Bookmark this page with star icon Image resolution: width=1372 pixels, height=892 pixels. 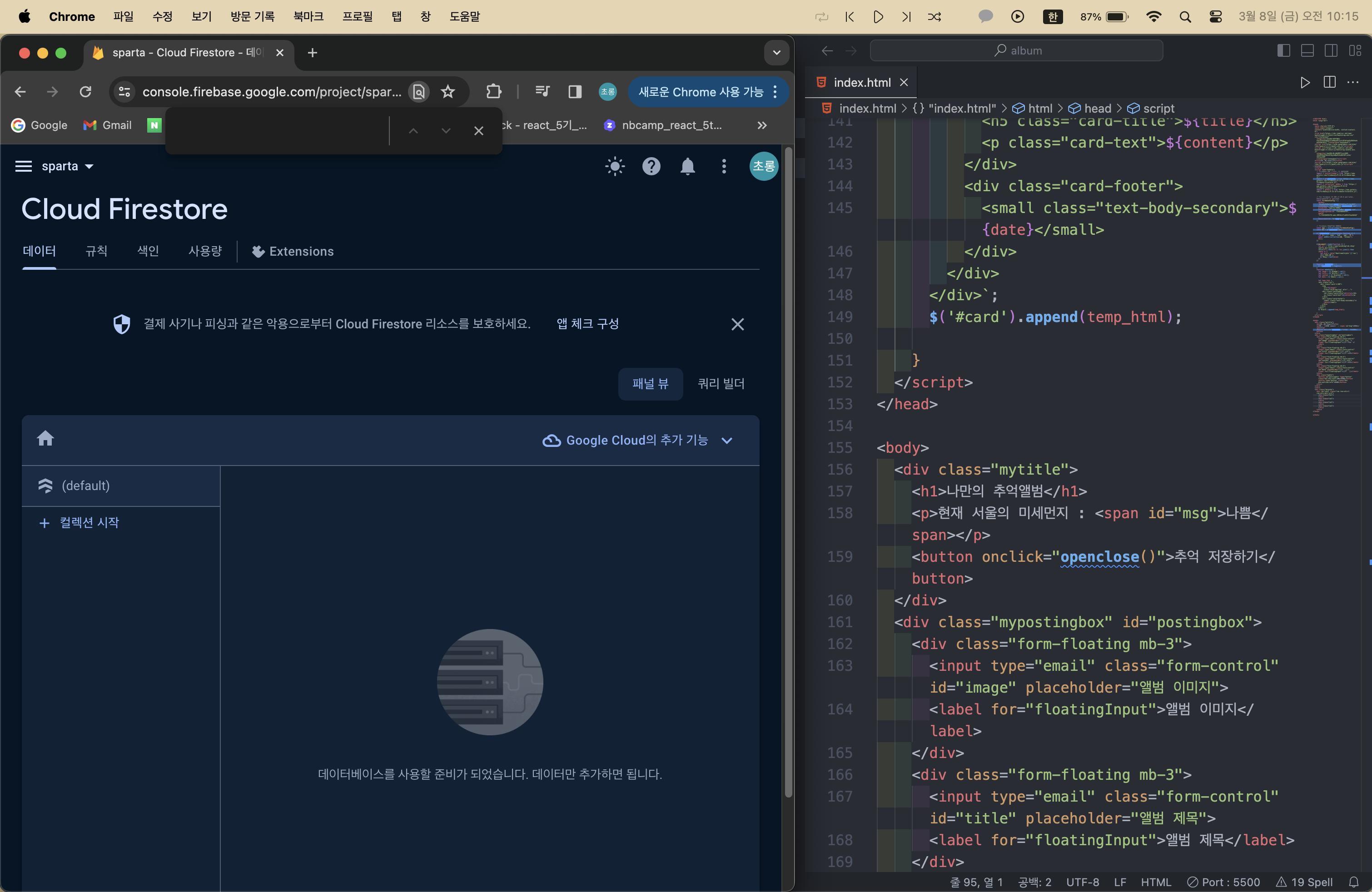coord(448,92)
